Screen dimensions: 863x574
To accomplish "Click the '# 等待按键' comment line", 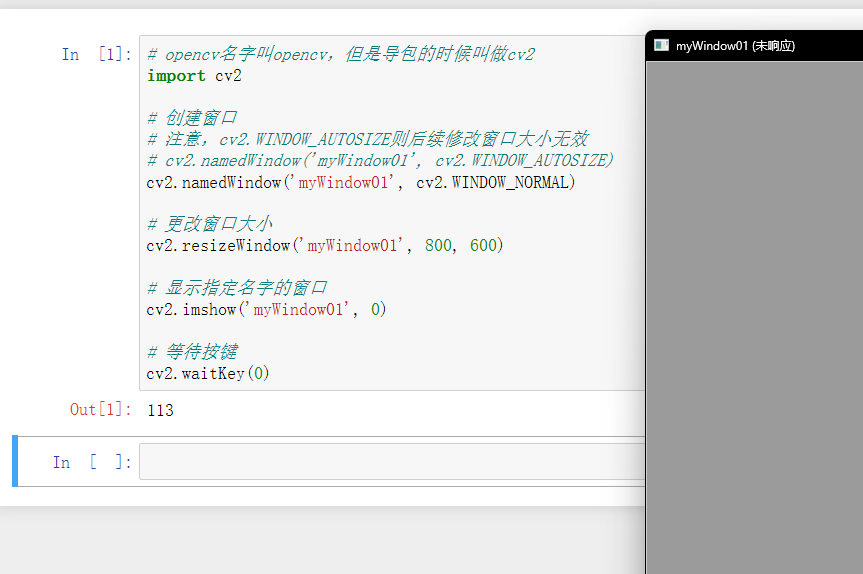I will [192, 352].
